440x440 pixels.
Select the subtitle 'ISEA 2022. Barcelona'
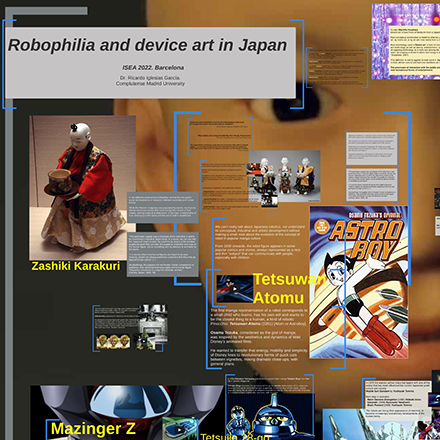pos(153,68)
